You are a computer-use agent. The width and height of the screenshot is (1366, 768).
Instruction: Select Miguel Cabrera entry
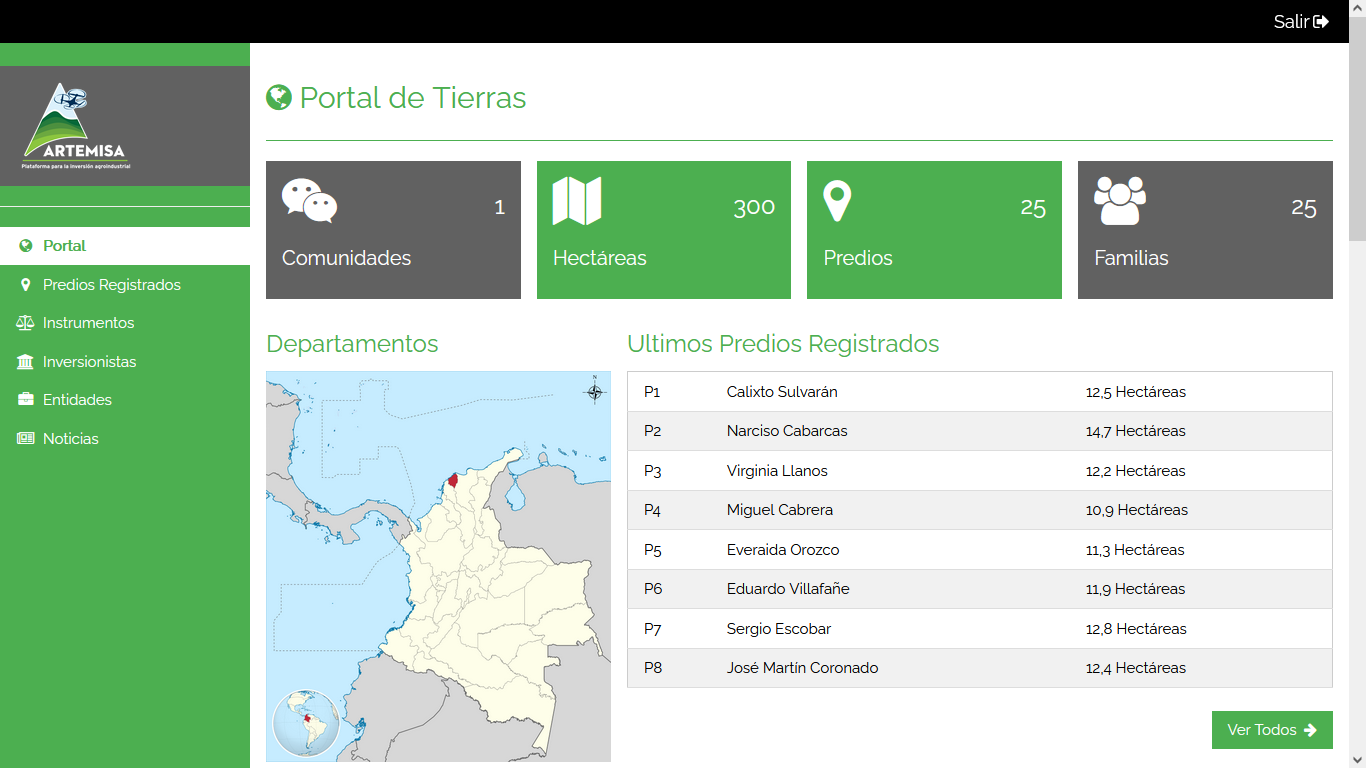[x=780, y=510]
